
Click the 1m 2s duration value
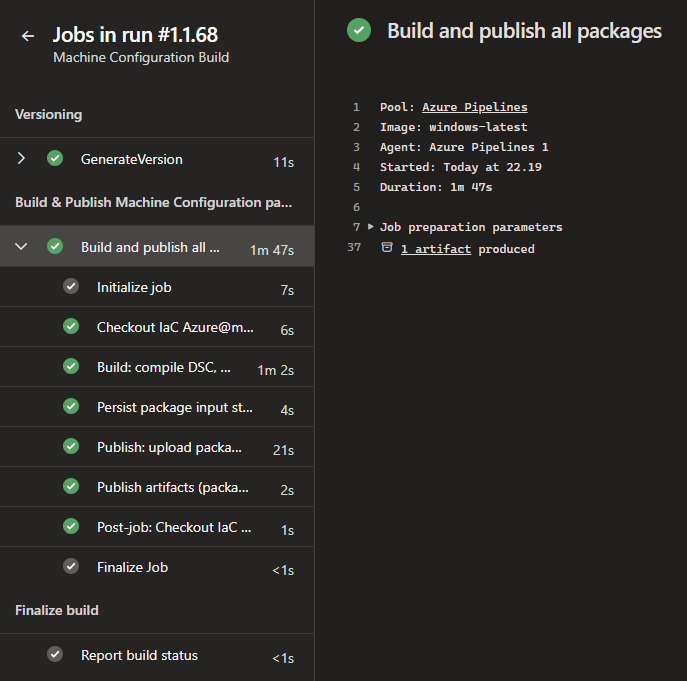(x=276, y=370)
